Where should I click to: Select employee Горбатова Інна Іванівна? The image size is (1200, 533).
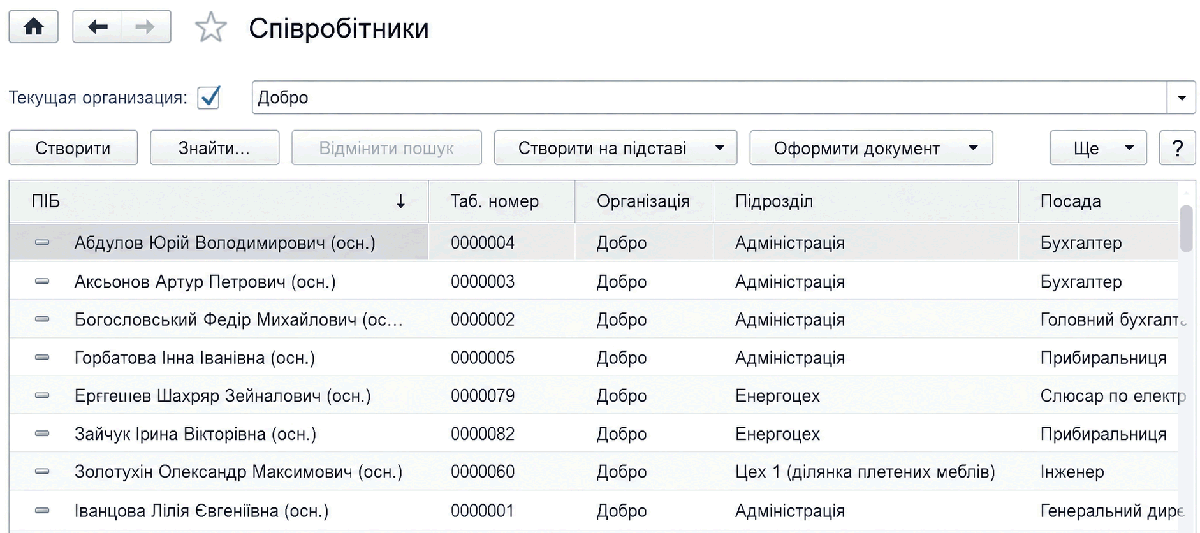pos(194,358)
